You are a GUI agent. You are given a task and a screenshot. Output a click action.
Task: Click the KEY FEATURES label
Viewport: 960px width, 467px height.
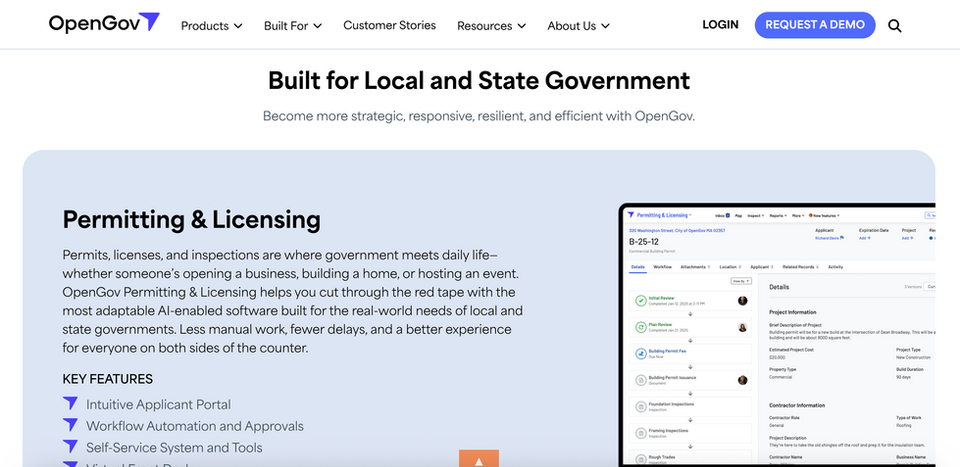[x=108, y=379]
